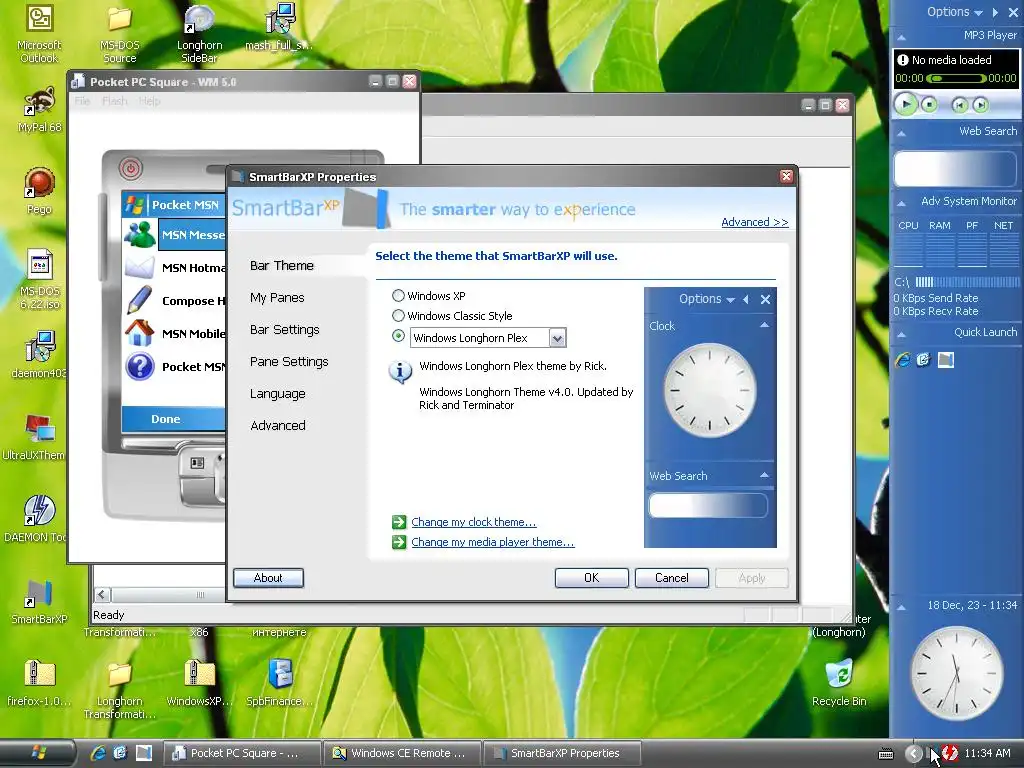
Task: Click the Compose pencil icon in Pocket MSN
Action: click(139, 300)
